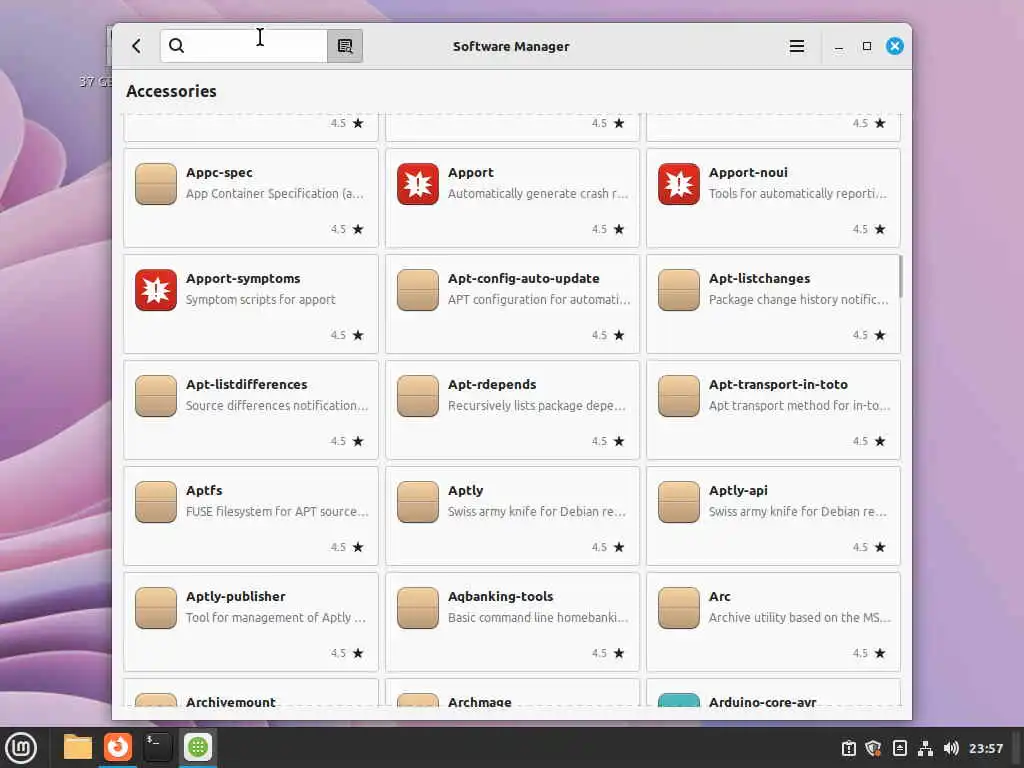Image resolution: width=1024 pixels, height=768 pixels.
Task: Click the Arc package icon
Action: click(x=679, y=607)
